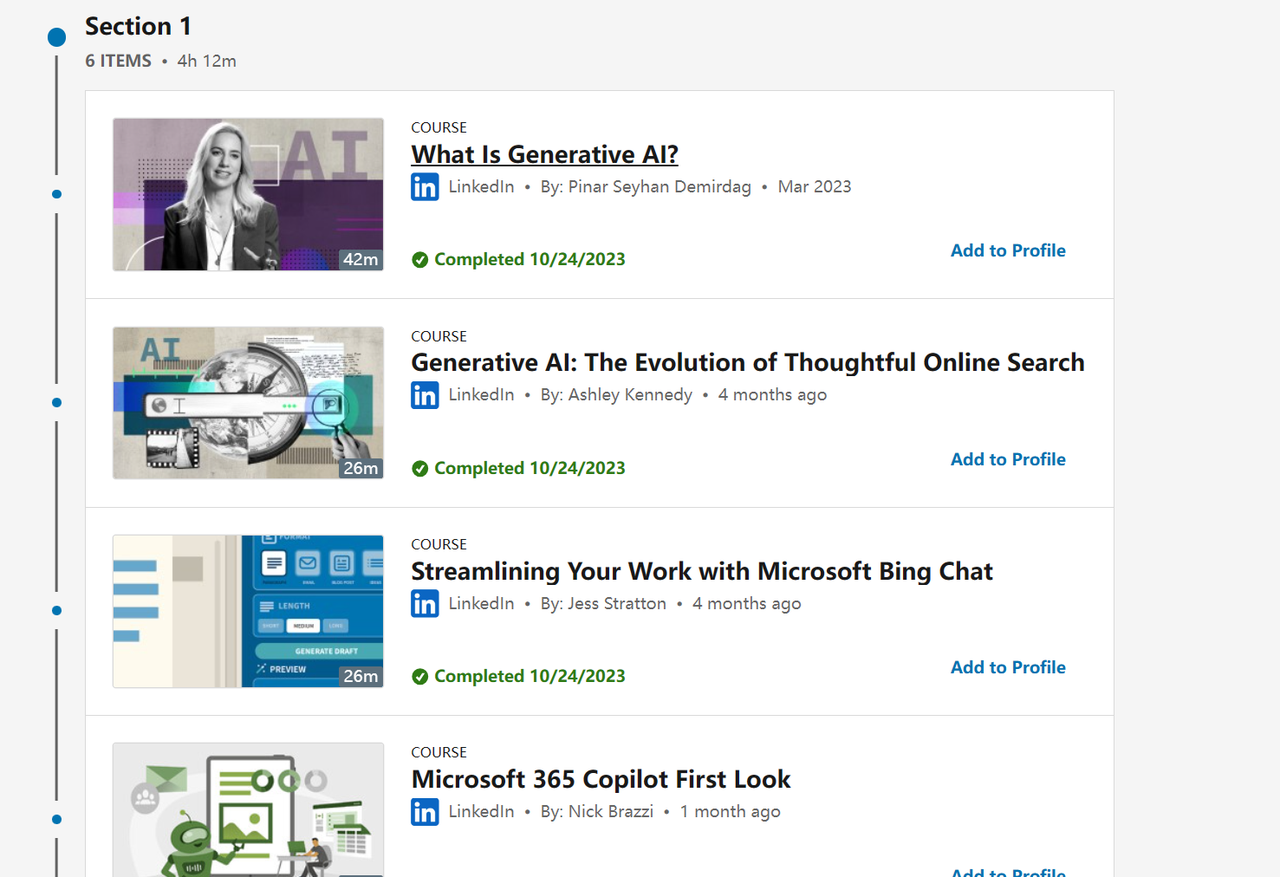Click 26m badge on Thoughtful Online Search thumbnail

click(x=361, y=468)
